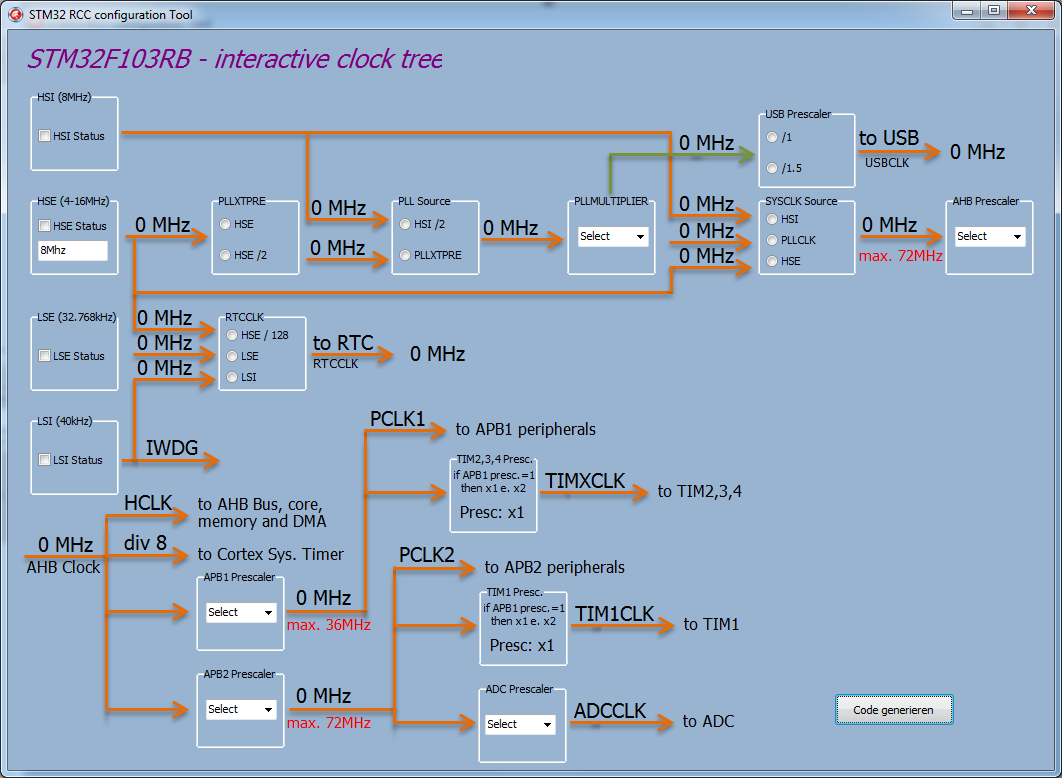Select PLLCLK as SYSCLK Source
This screenshot has width=1062, height=778.
point(771,240)
